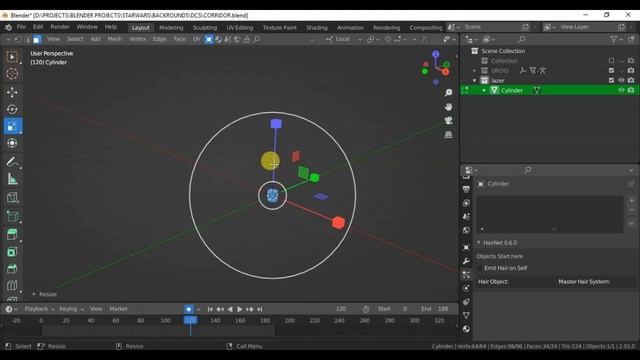This screenshot has height=360, width=640.
Task: Collapse the HairNet 0.6.0 panel
Action: click(x=479, y=242)
